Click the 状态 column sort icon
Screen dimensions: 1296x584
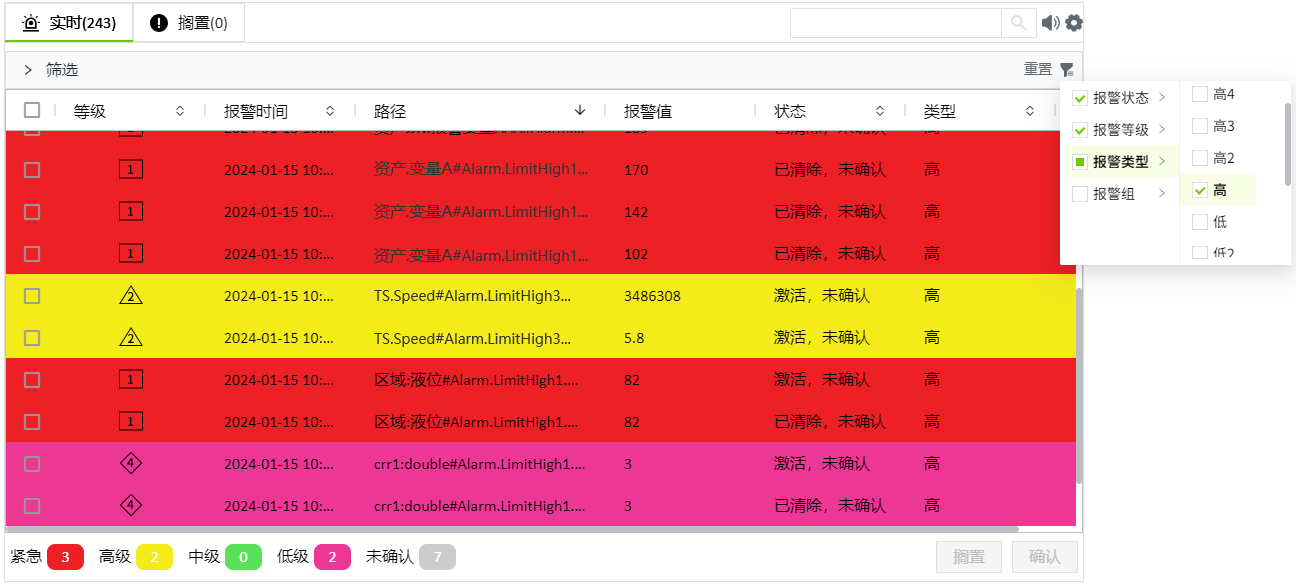pyautogui.click(x=880, y=111)
